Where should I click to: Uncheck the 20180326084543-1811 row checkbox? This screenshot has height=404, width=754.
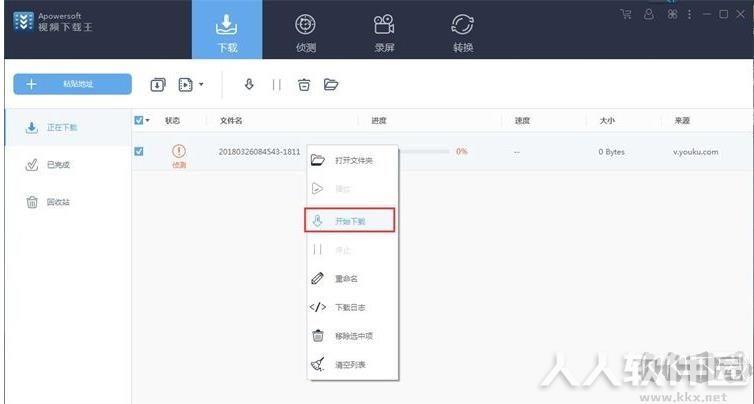pyautogui.click(x=138, y=152)
